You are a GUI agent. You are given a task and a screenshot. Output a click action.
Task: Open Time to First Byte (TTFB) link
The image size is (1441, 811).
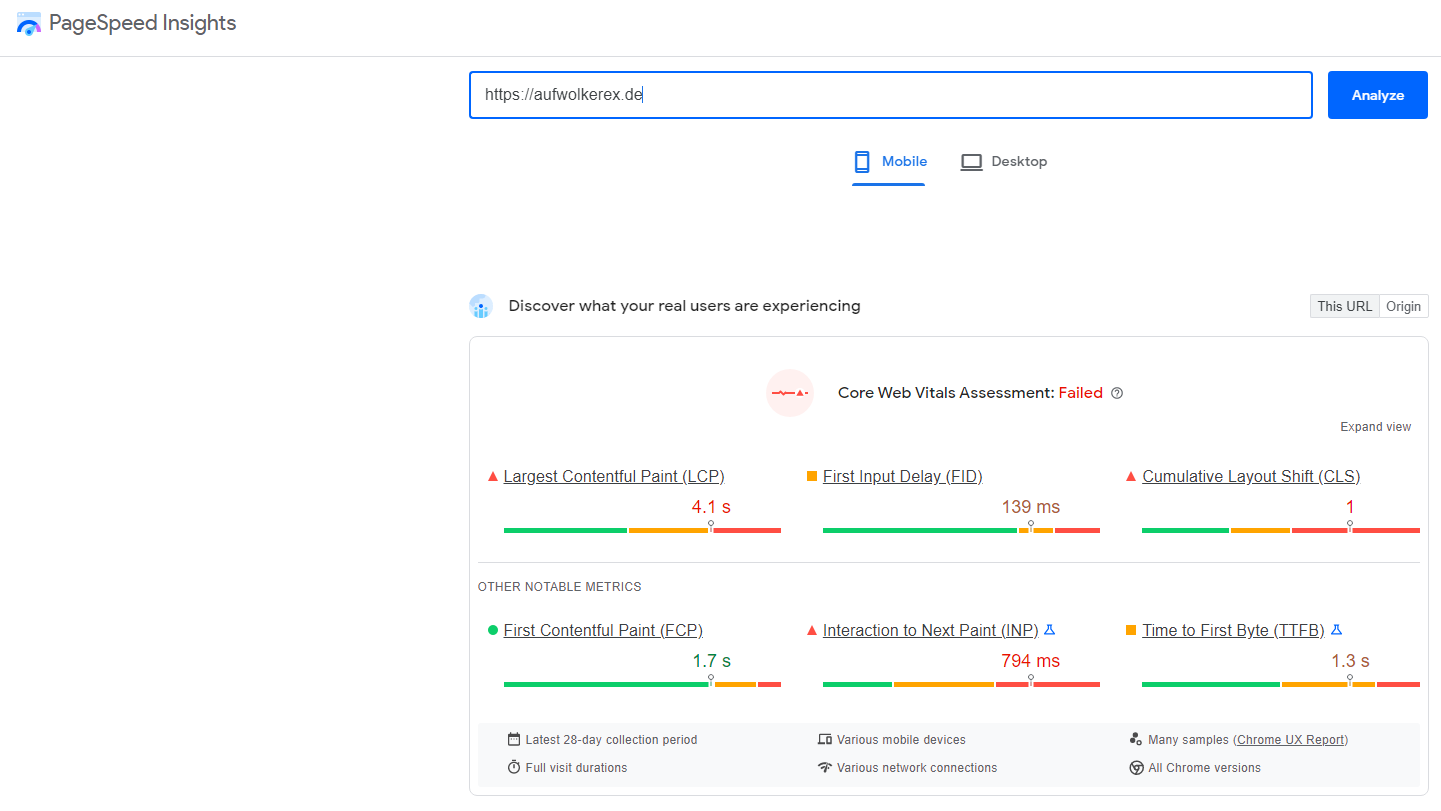[1233, 630]
